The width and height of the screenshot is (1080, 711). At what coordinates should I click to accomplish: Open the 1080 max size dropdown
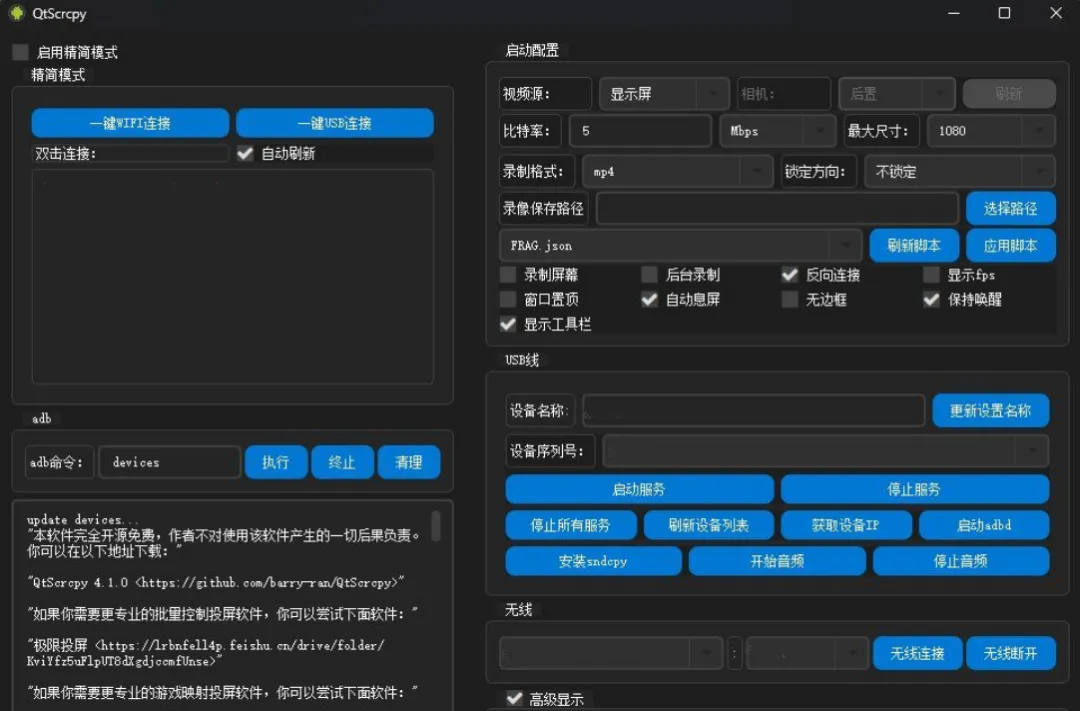pos(991,131)
